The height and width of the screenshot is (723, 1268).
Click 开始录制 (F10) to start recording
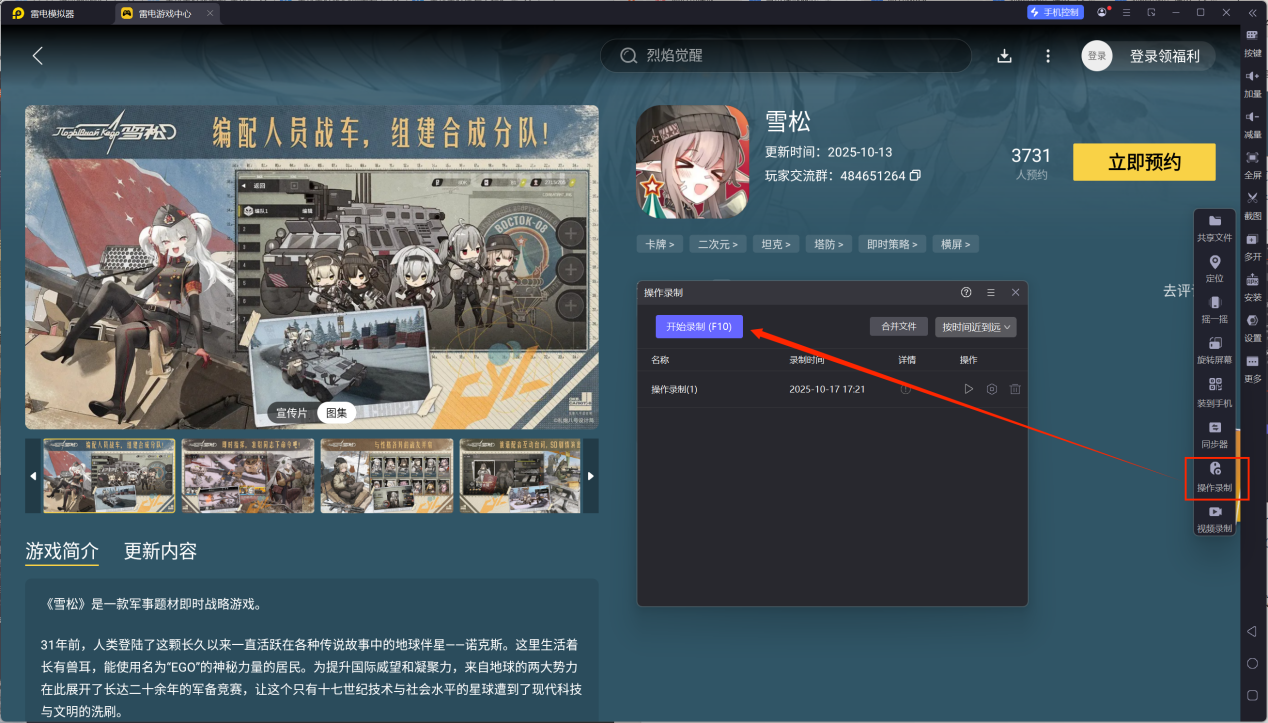pyautogui.click(x=698, y=326)
